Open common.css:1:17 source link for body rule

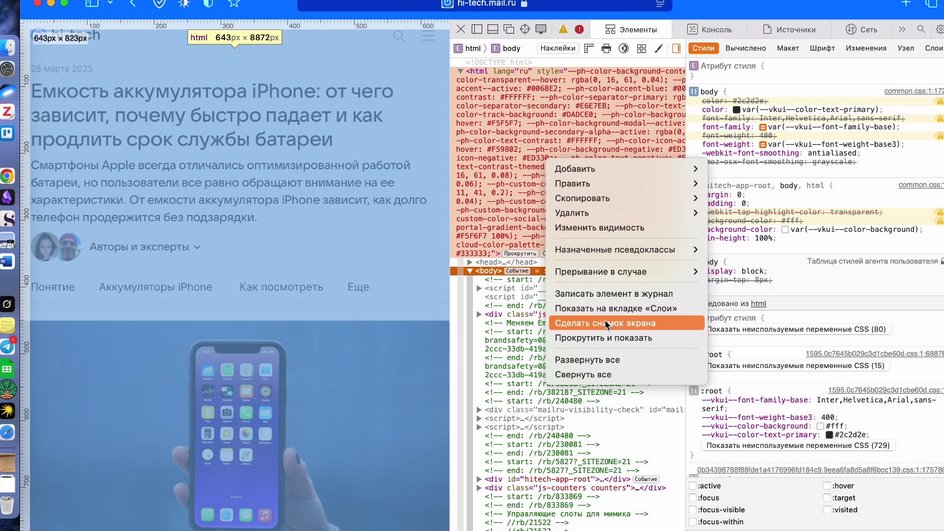click(x=913, y=92)
